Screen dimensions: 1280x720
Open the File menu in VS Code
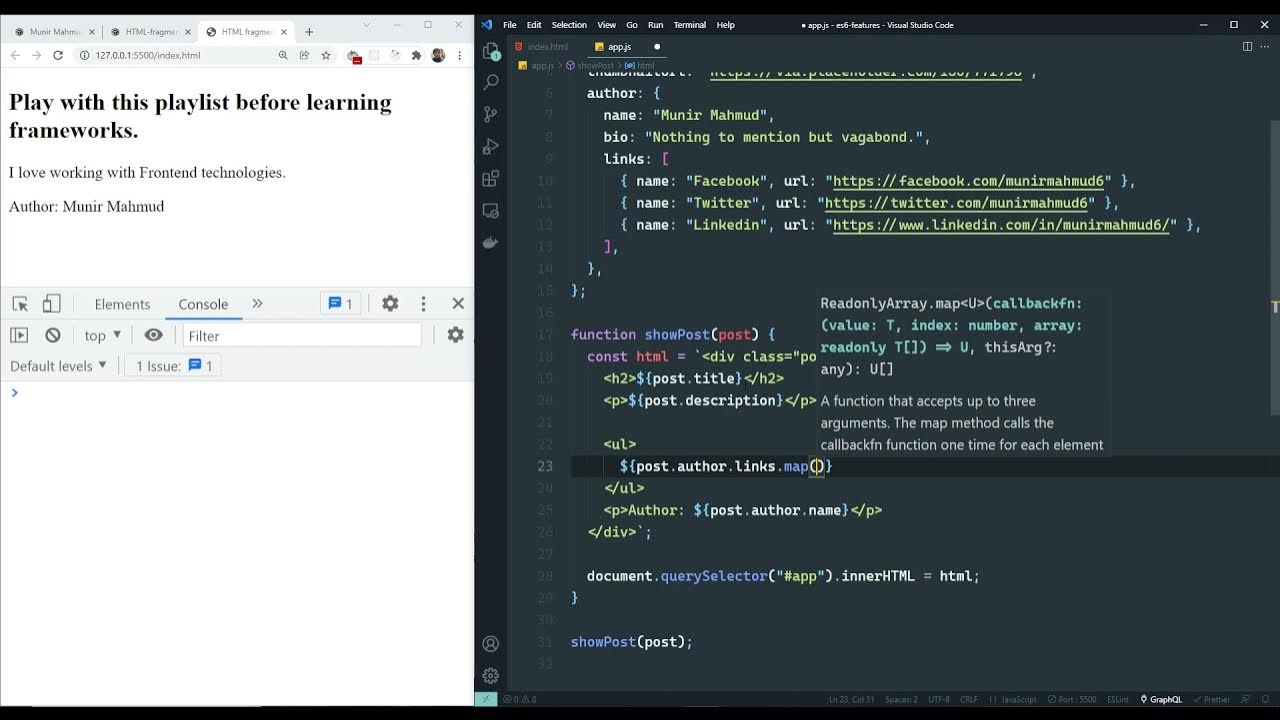510,24
